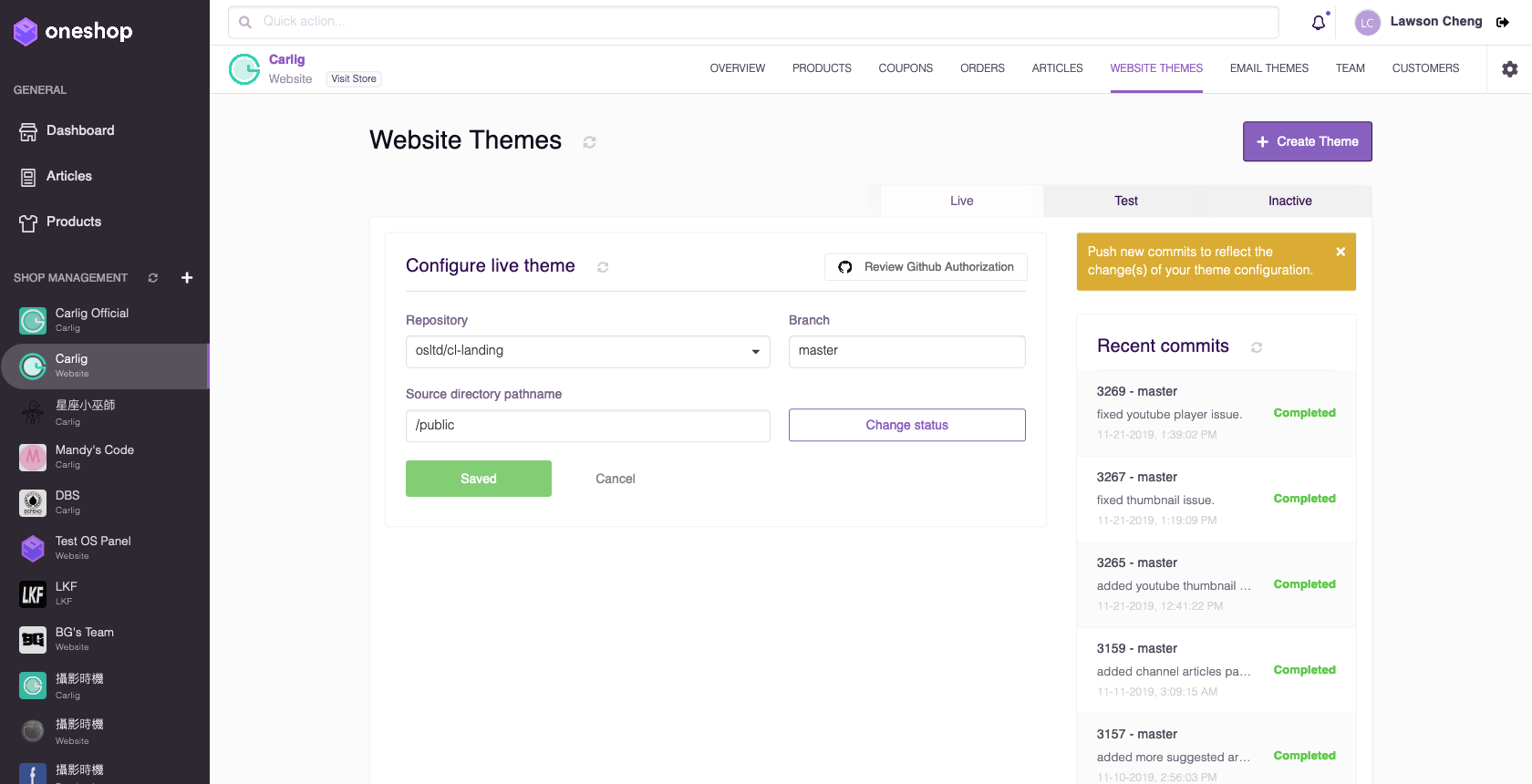This screenshot has height=784, width=1532.
Task: Refresh Shop Management list icon
Action: pyautogui.click(x=153, y=278)
